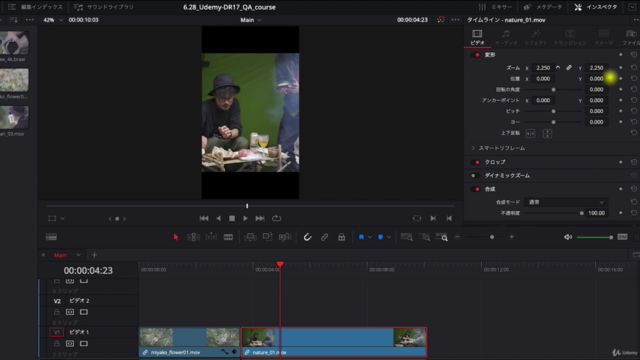Click horizontal flip button
This screenshot has width=640, height=360.
pyautogui.click(x=530, y=133)
